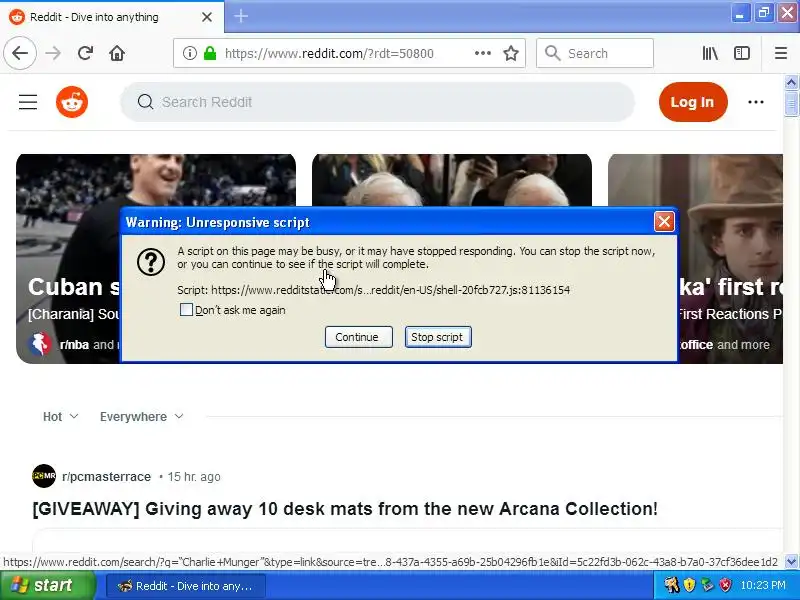Open the GIVEAWAY desk mats post title

click(345, 509)
